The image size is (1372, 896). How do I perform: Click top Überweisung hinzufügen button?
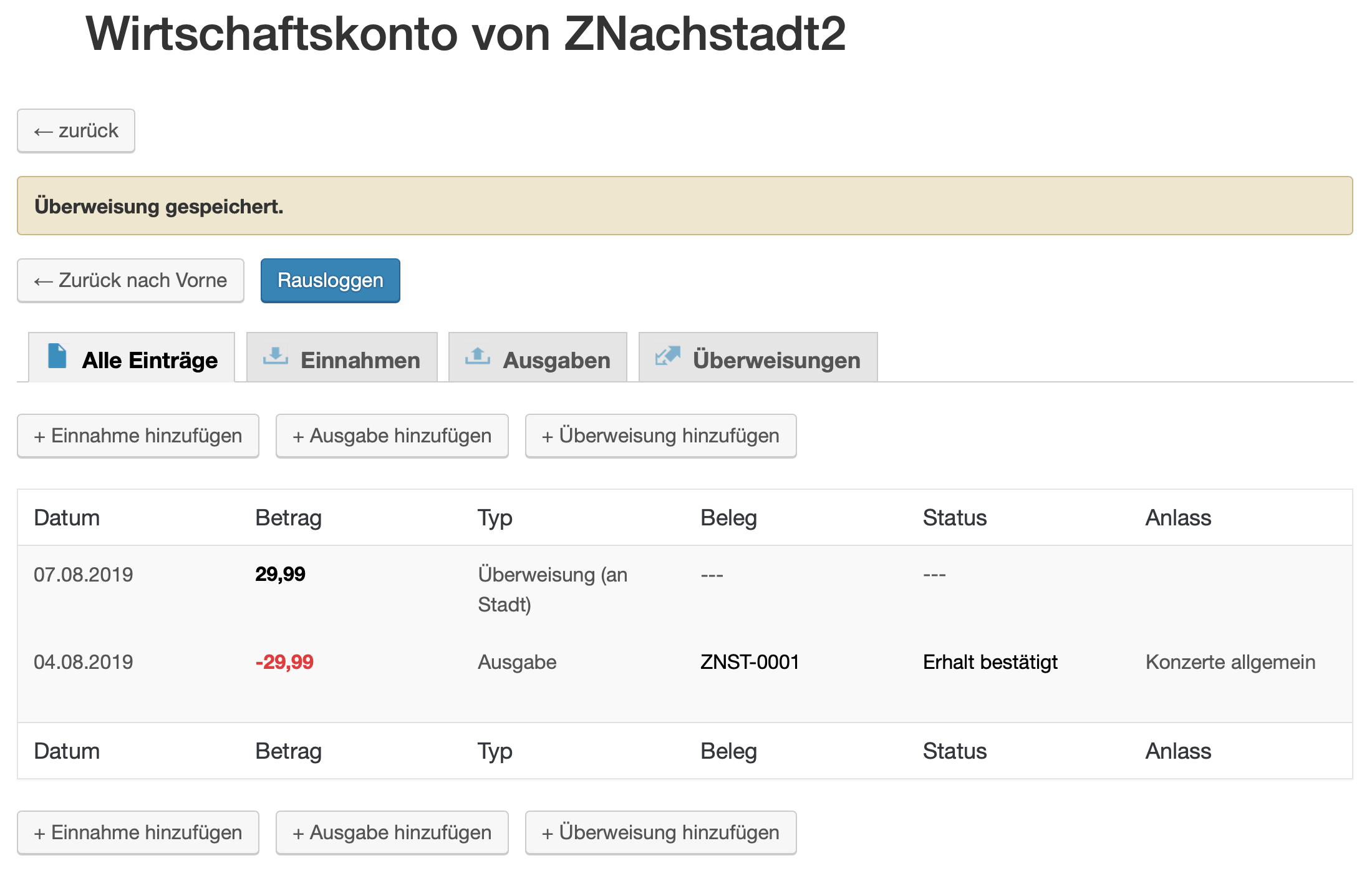[660, 436]
